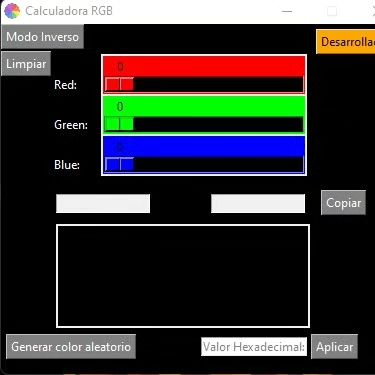375x375 pixels.
Task: Click the black color preview box
Action: [x=183, y=276]
